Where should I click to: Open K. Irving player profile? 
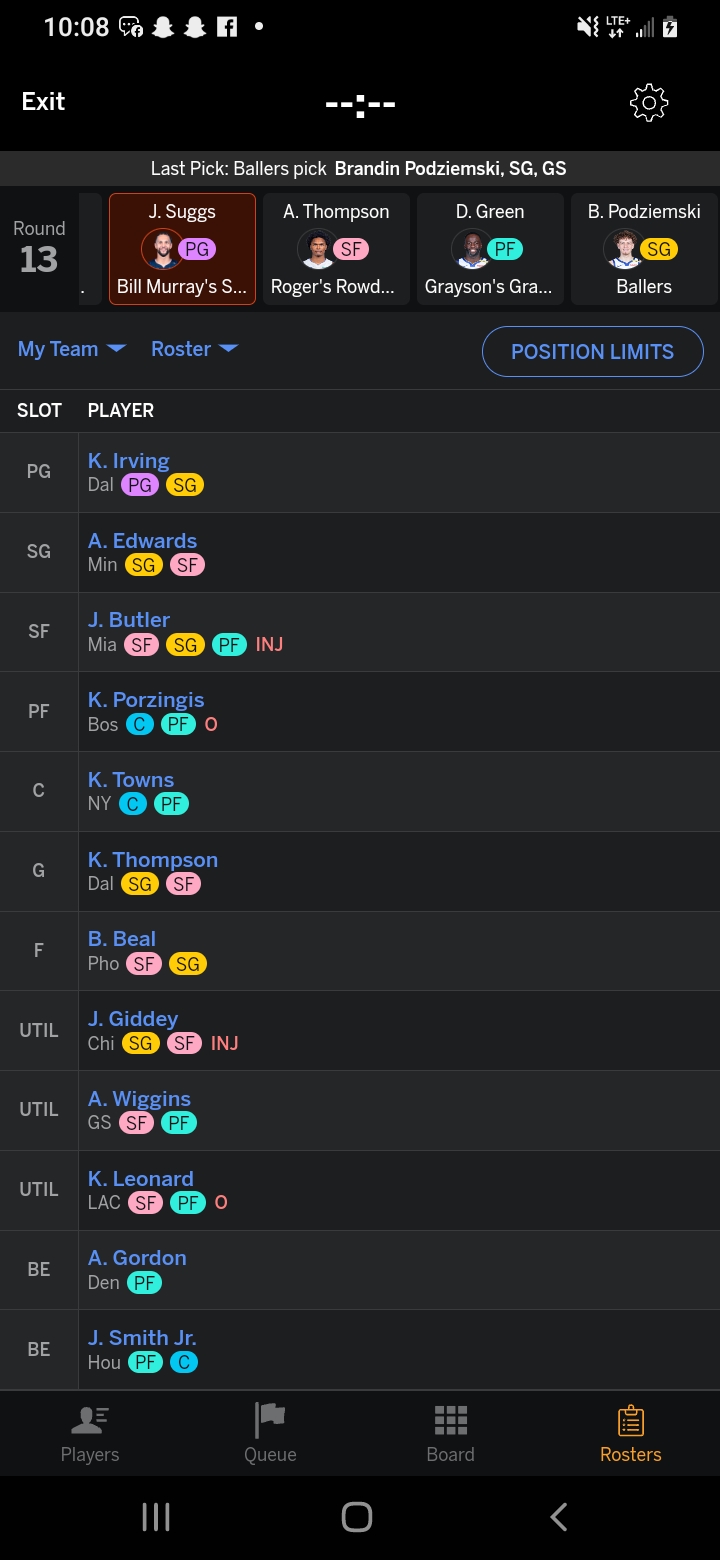pos(129,461)
